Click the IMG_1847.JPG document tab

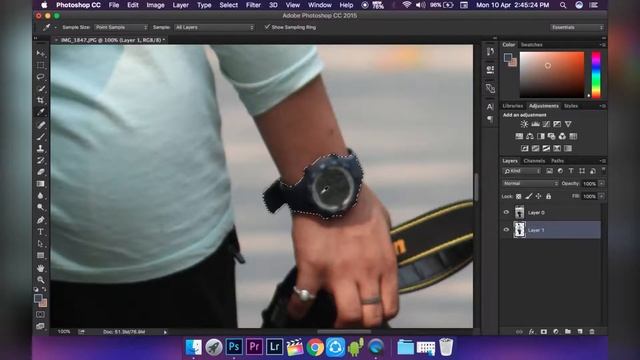pos(110,40)
